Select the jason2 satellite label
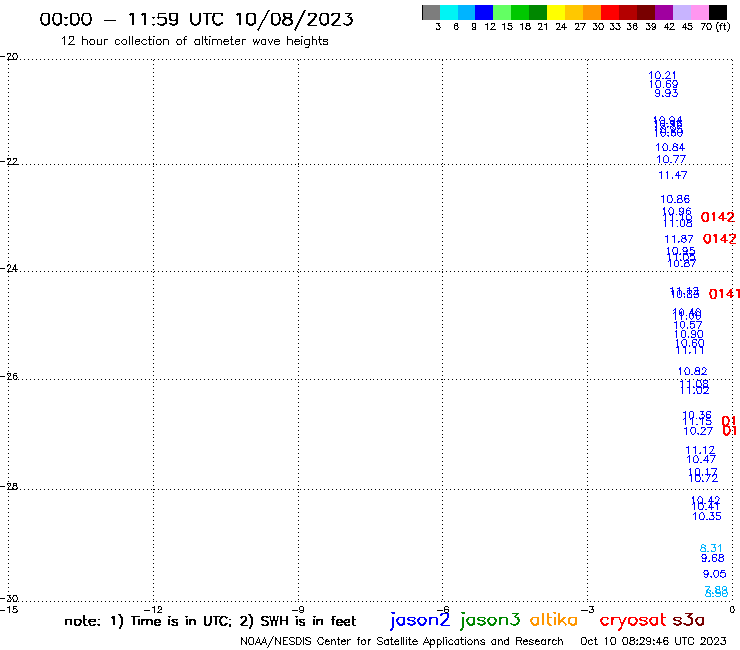The image size is (740, 650). pos(420,620)
